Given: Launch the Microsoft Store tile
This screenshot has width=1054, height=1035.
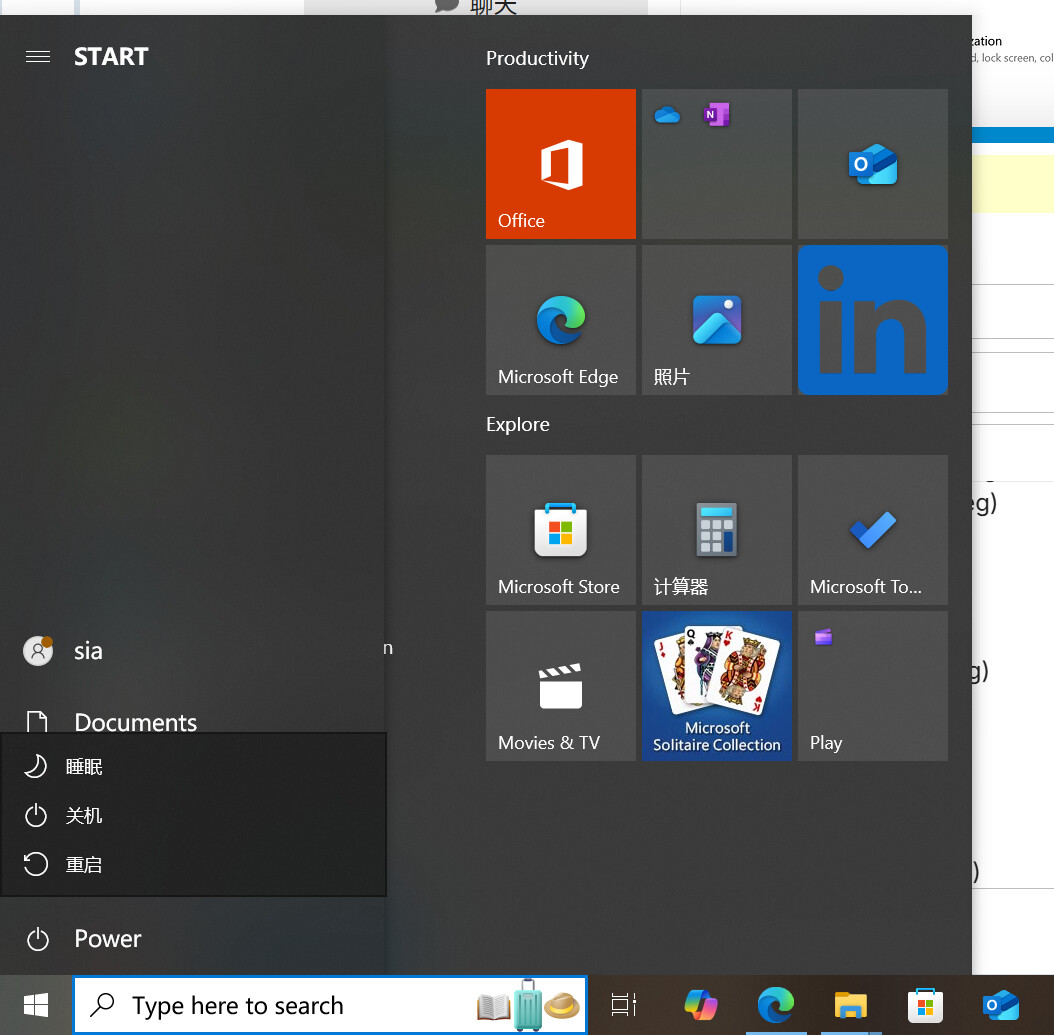Looking at the screenshot, I should pyautogui.click(x=561, y=530).
